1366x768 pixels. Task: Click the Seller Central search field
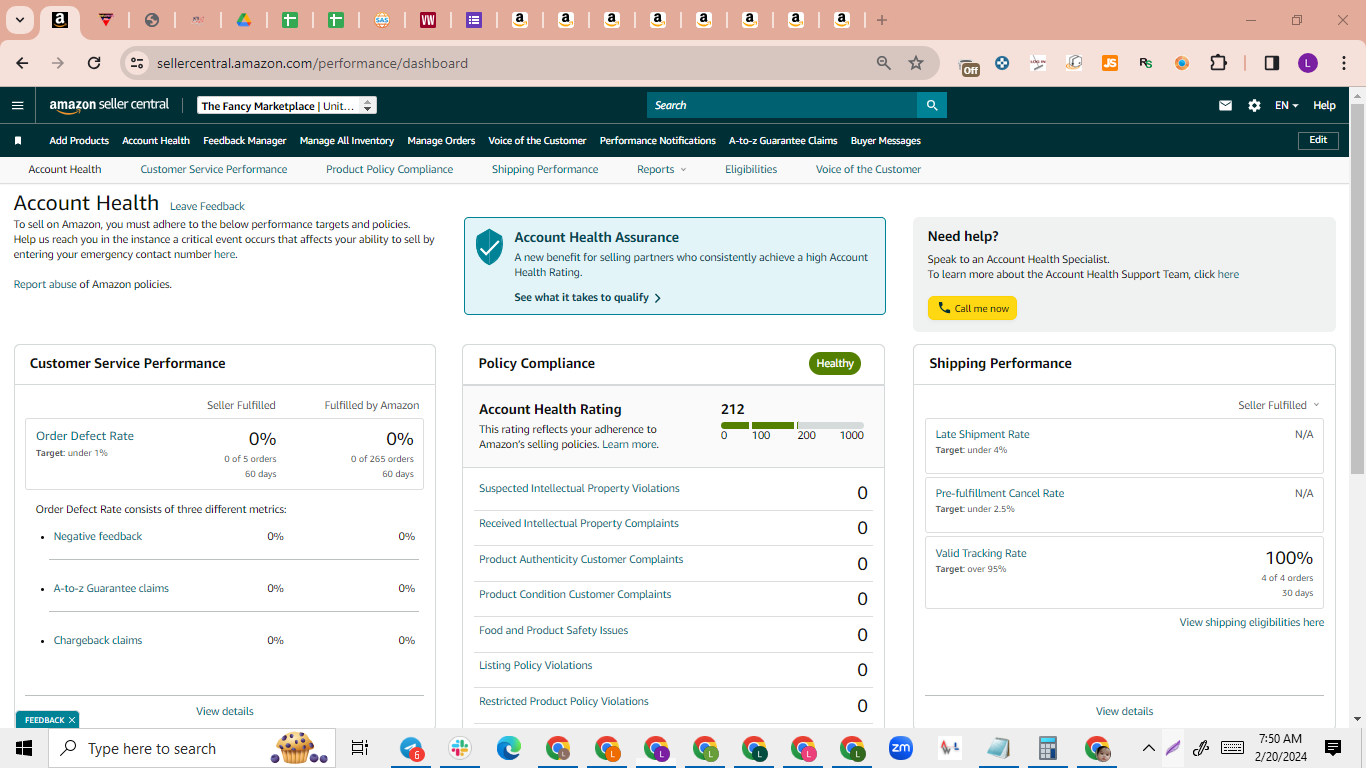tap(782, 105)
